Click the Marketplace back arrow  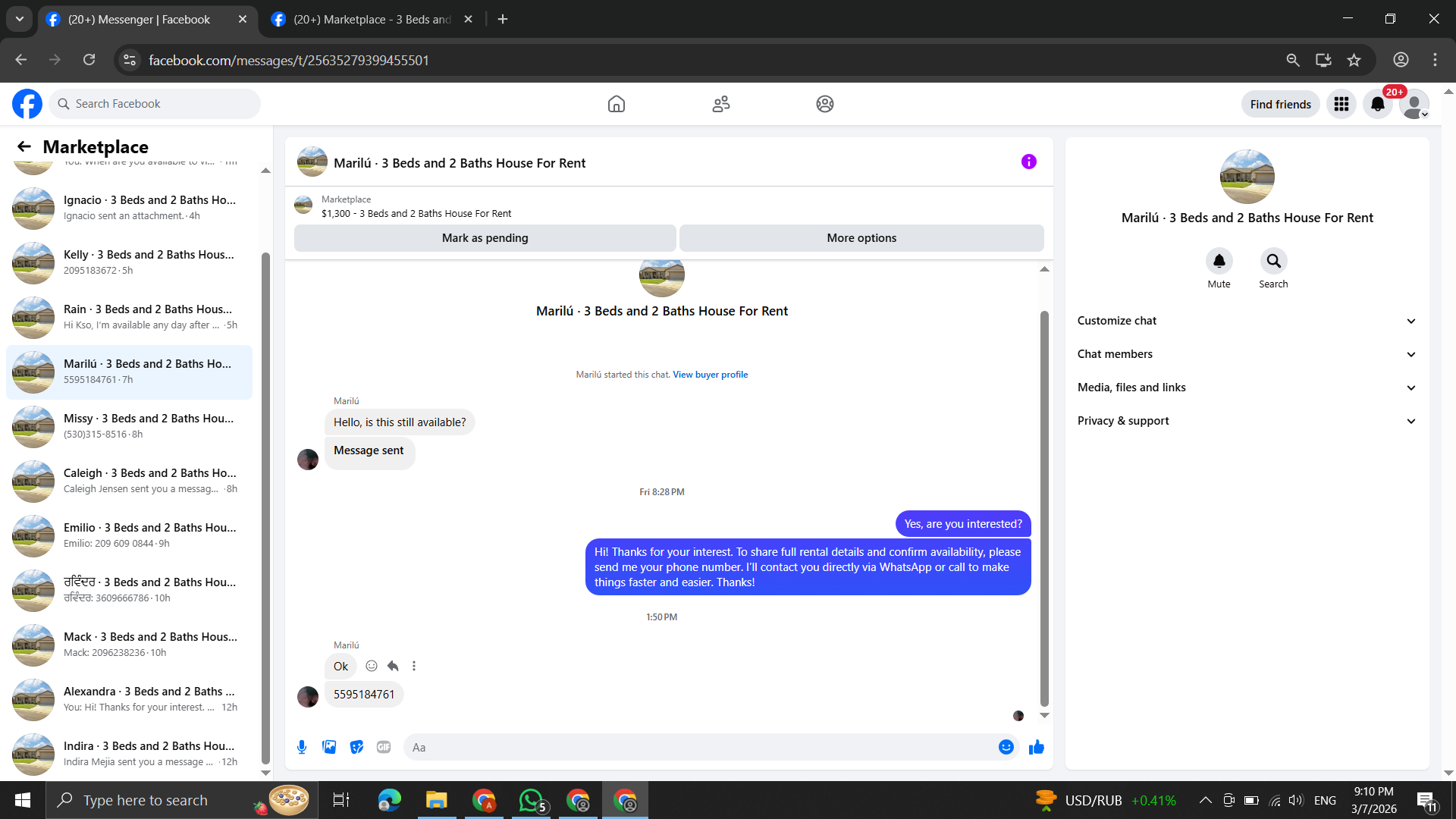[24, 146]
